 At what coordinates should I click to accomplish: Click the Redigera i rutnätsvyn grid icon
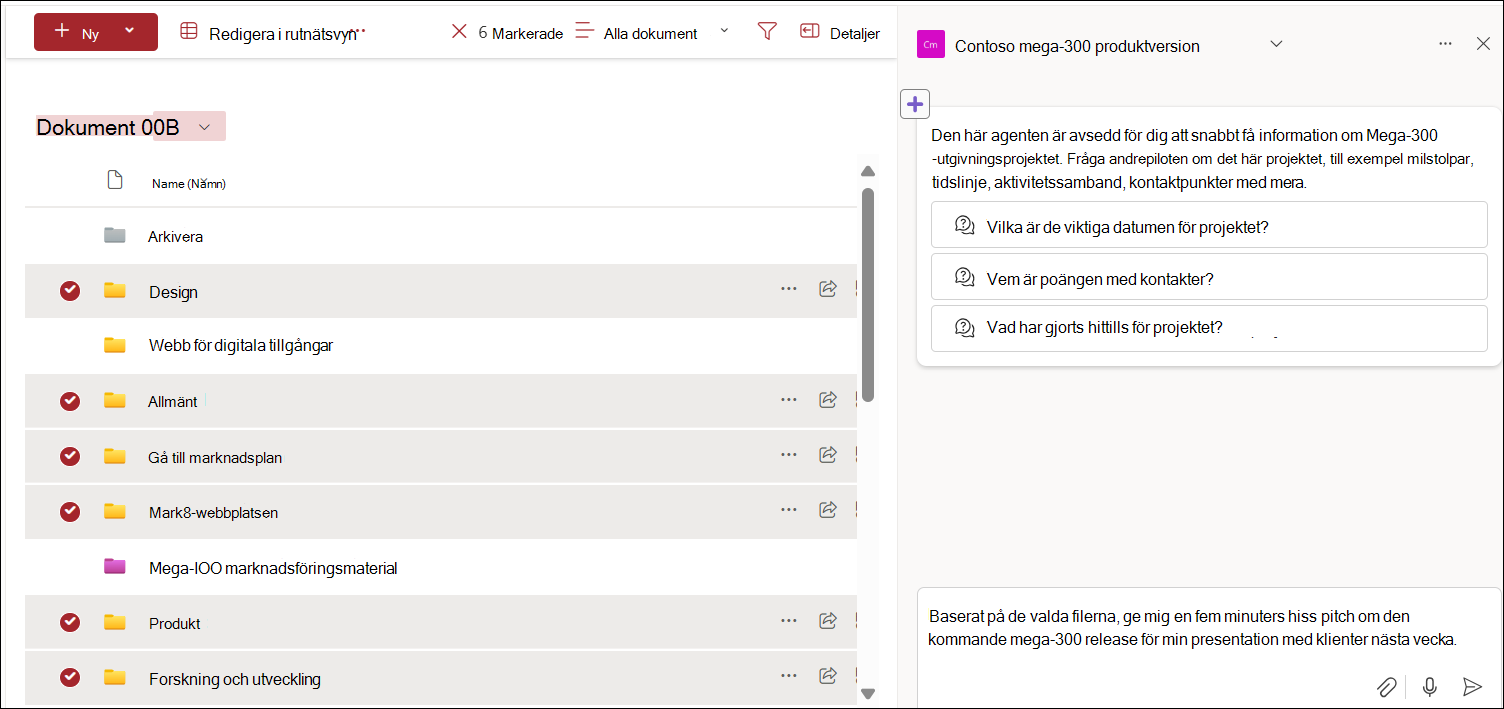(x=189, y=32)
